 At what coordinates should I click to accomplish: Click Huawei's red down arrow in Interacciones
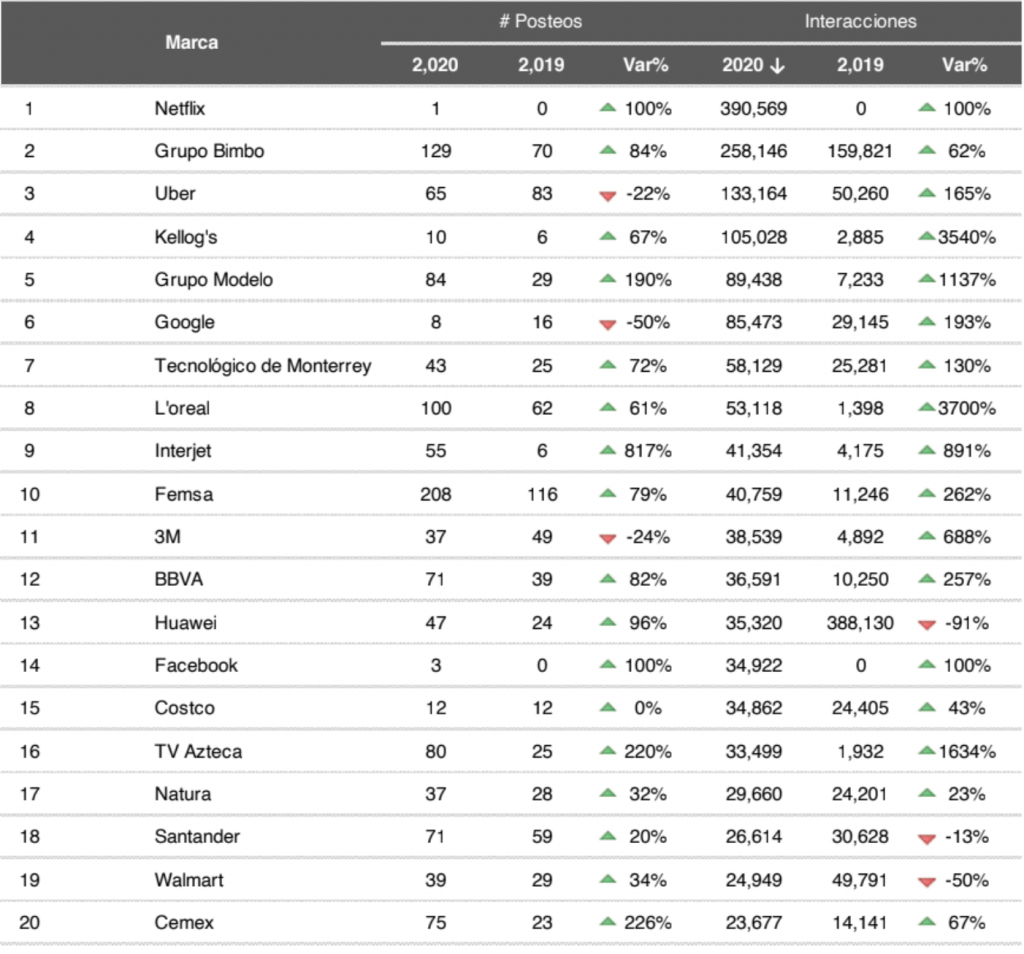(x=927, y=624)
